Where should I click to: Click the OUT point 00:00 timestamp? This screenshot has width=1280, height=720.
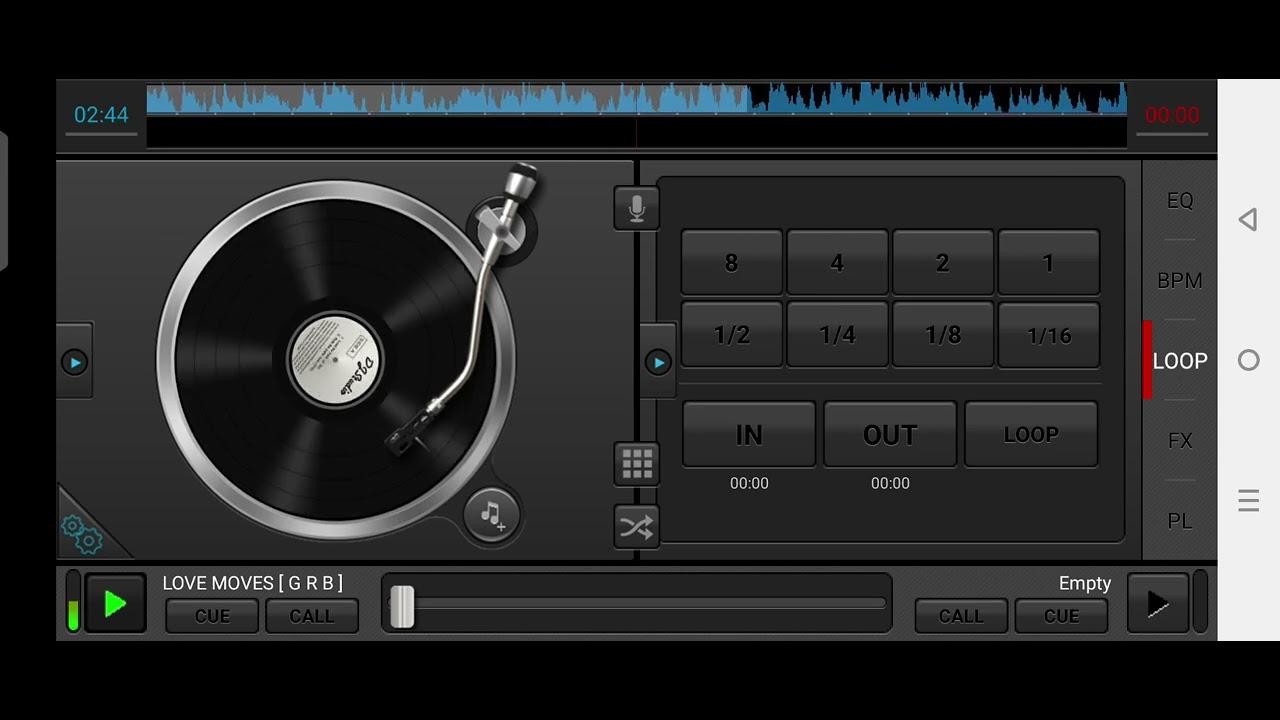(x=890, y=483)
